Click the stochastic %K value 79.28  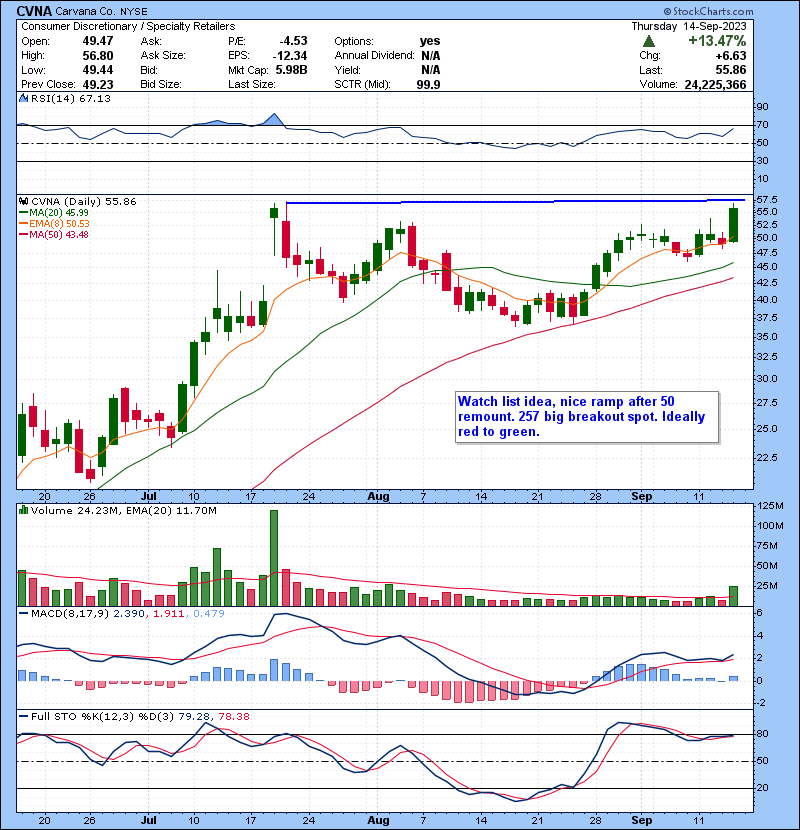tap(194, 717)
